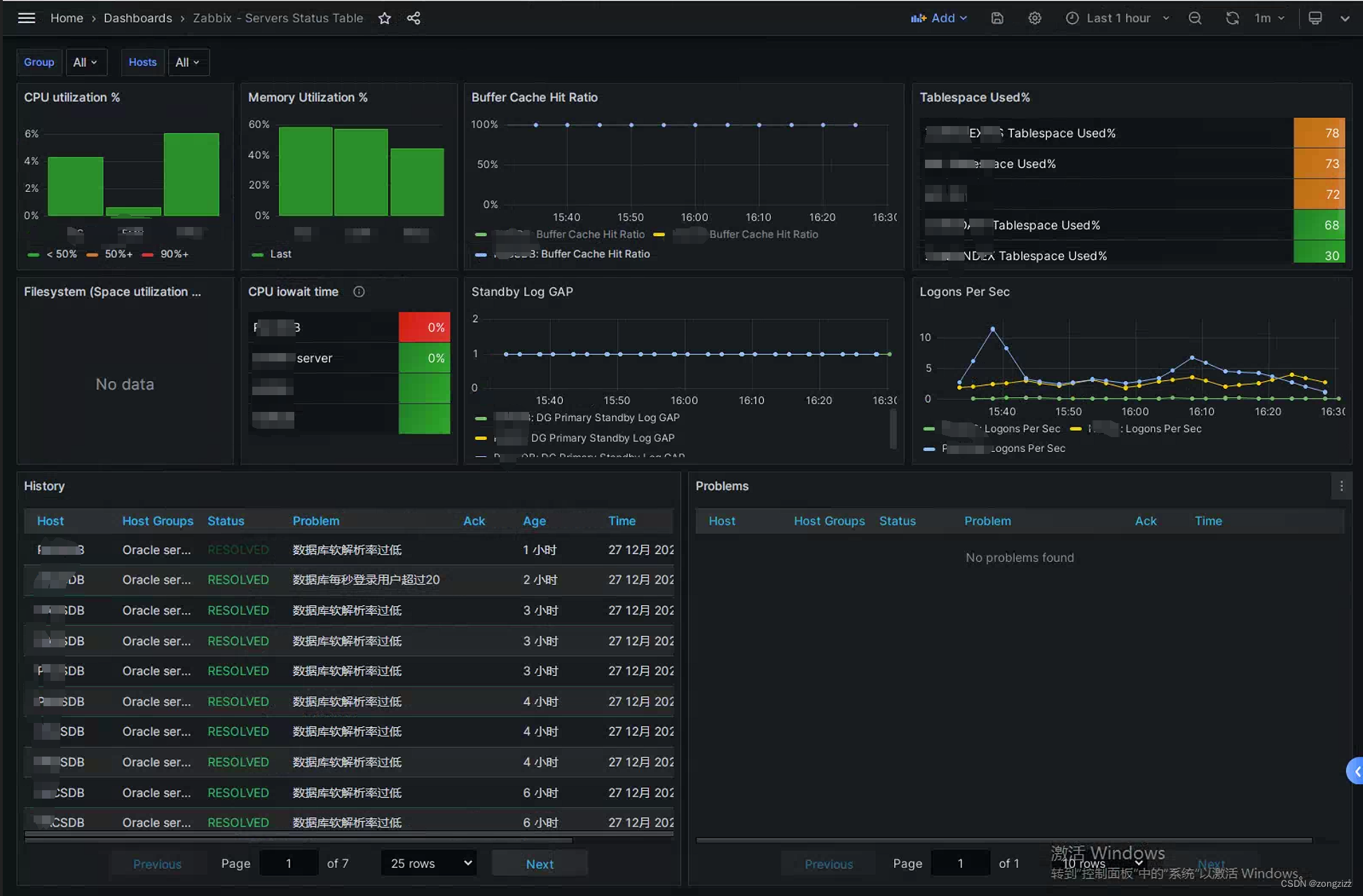The image size is (1363, 896).
Task: Open Tablespace Used% panel title menu
Action: (x=975, y=97)
